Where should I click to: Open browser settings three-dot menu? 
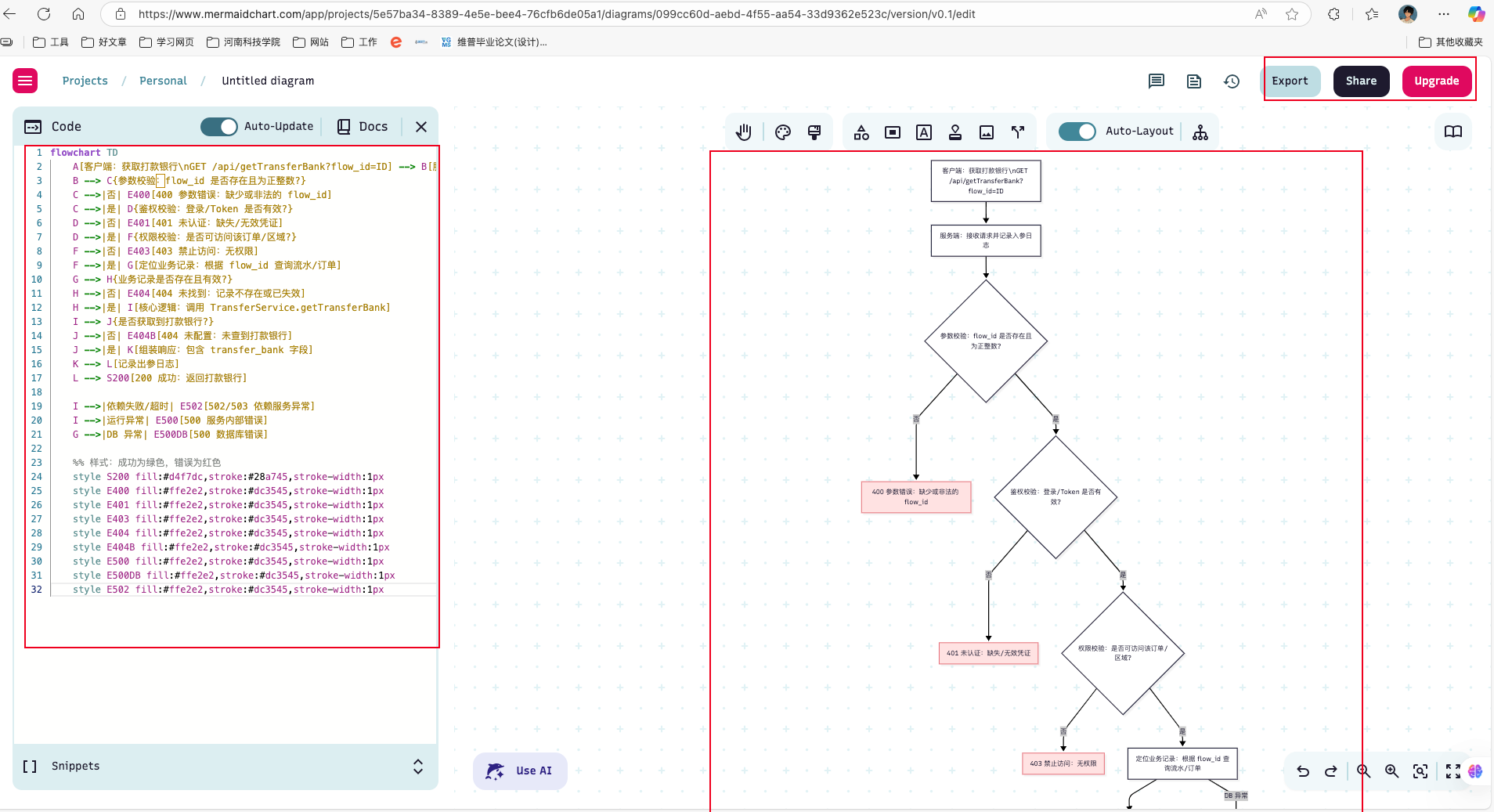[1444, 14]
